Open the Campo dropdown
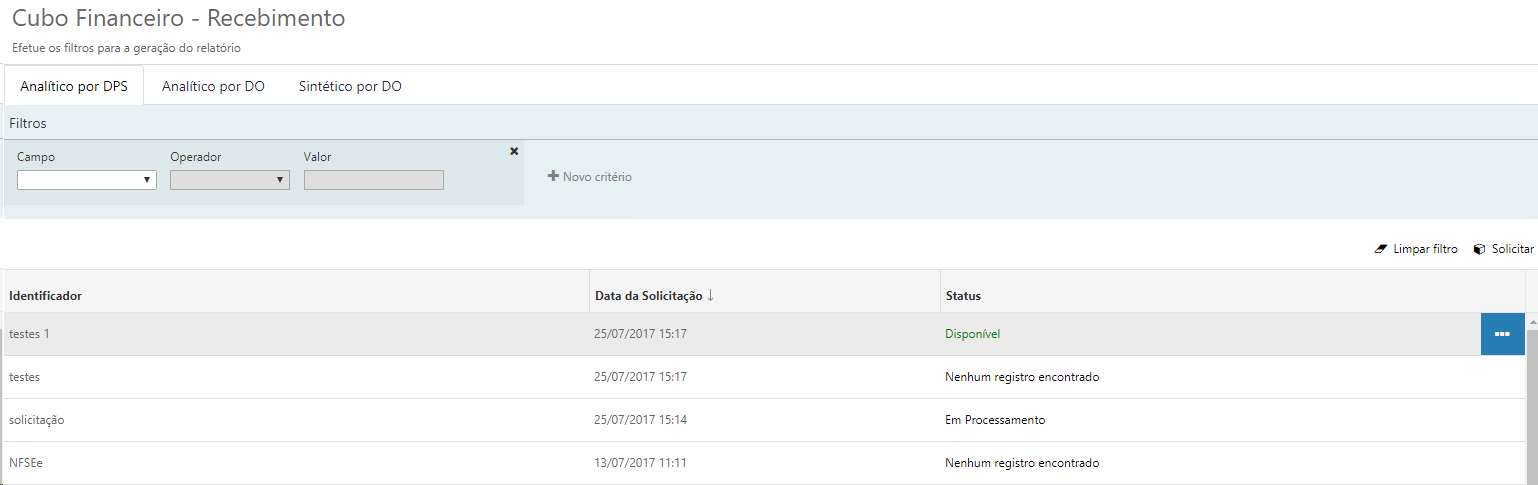Image resolution: width=1538 pixels, height=485 pixels. coord(87,180)
